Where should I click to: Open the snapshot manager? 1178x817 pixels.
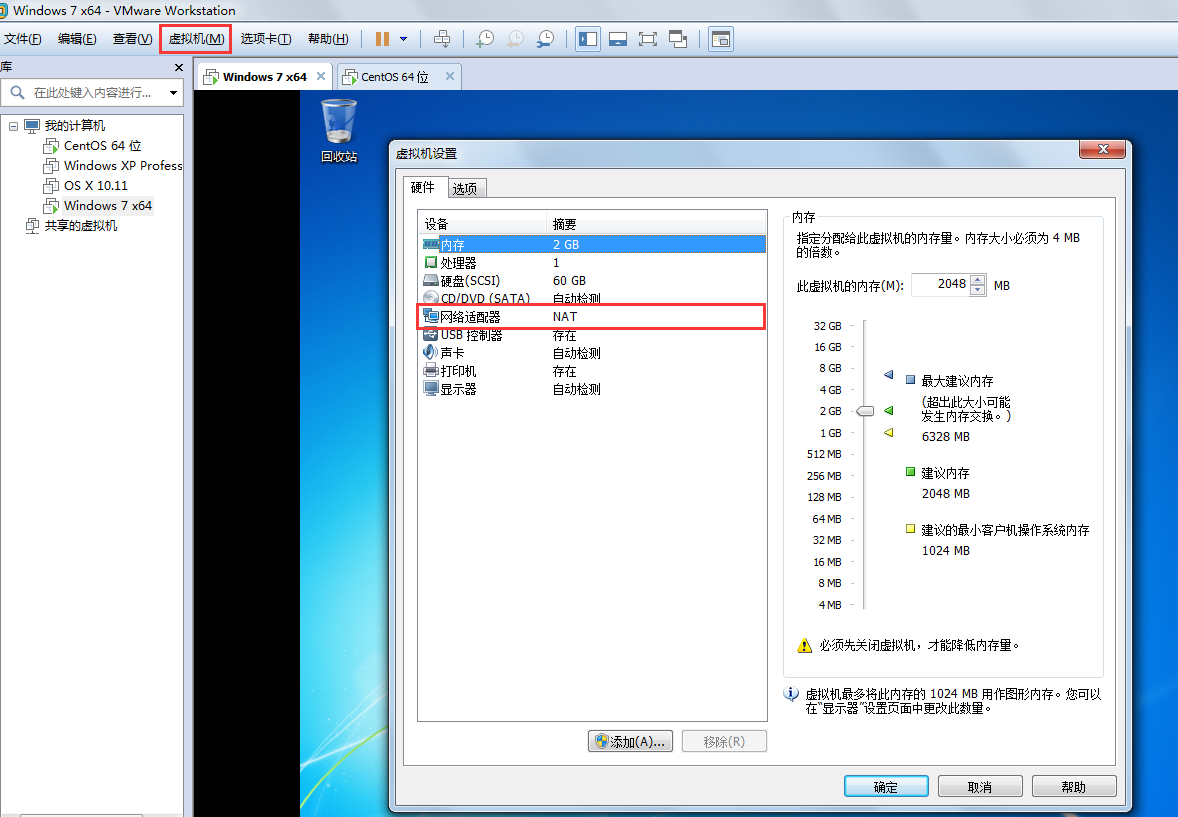pyautogui.click(x=545, y=39)
